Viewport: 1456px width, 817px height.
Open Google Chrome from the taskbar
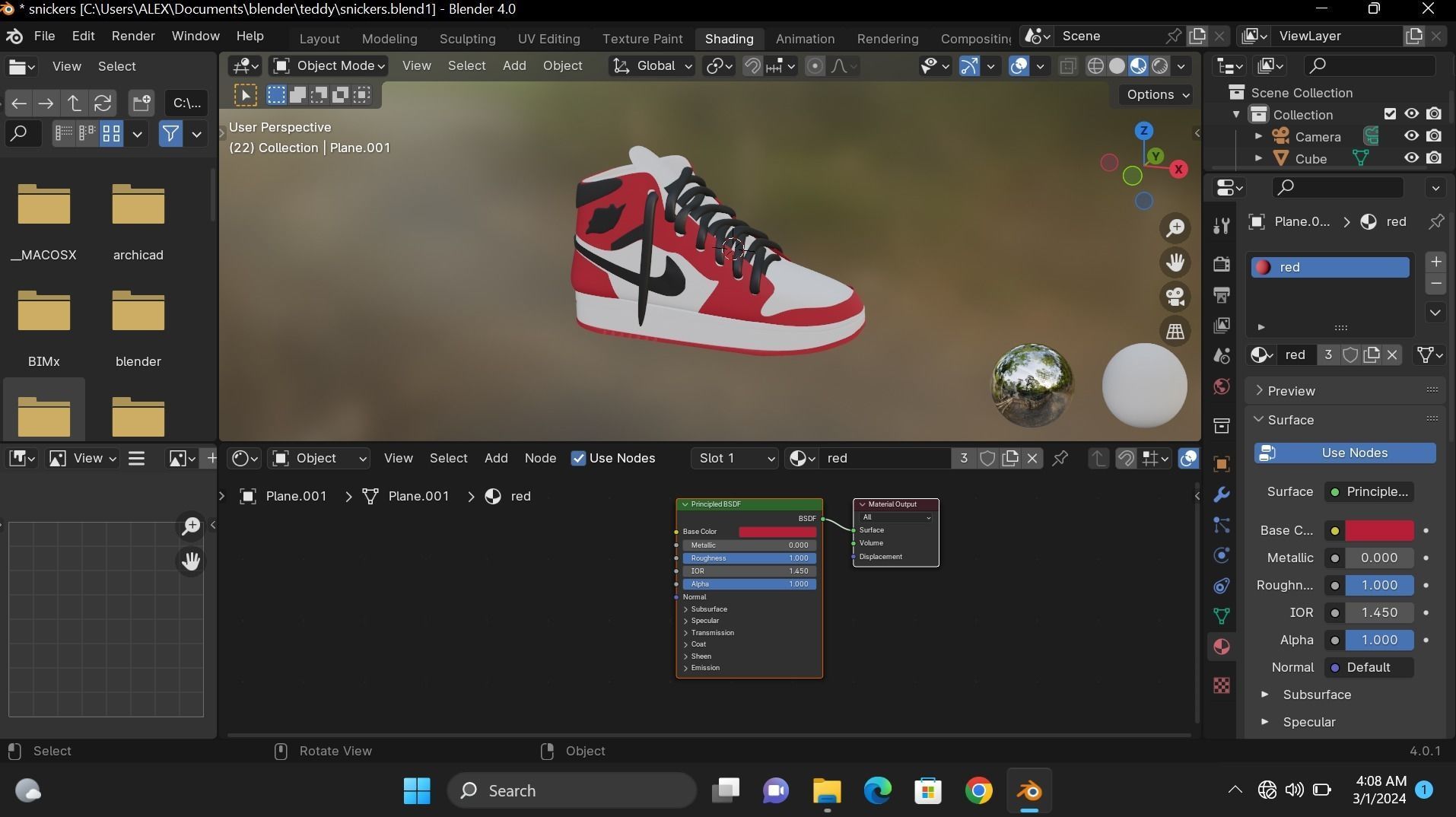[979, 790]
